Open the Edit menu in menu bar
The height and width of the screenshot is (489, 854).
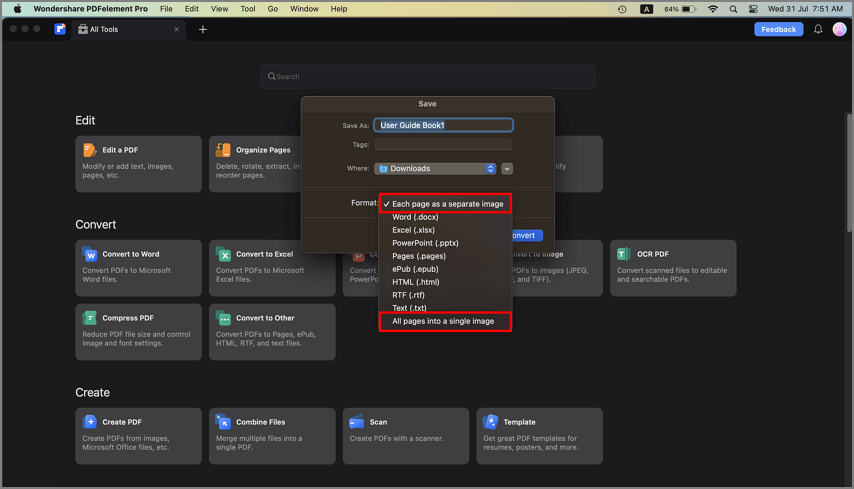191,9
